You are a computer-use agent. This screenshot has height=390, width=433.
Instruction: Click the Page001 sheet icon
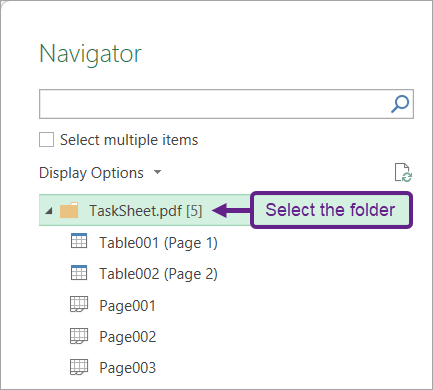click(x=79, y=304)
